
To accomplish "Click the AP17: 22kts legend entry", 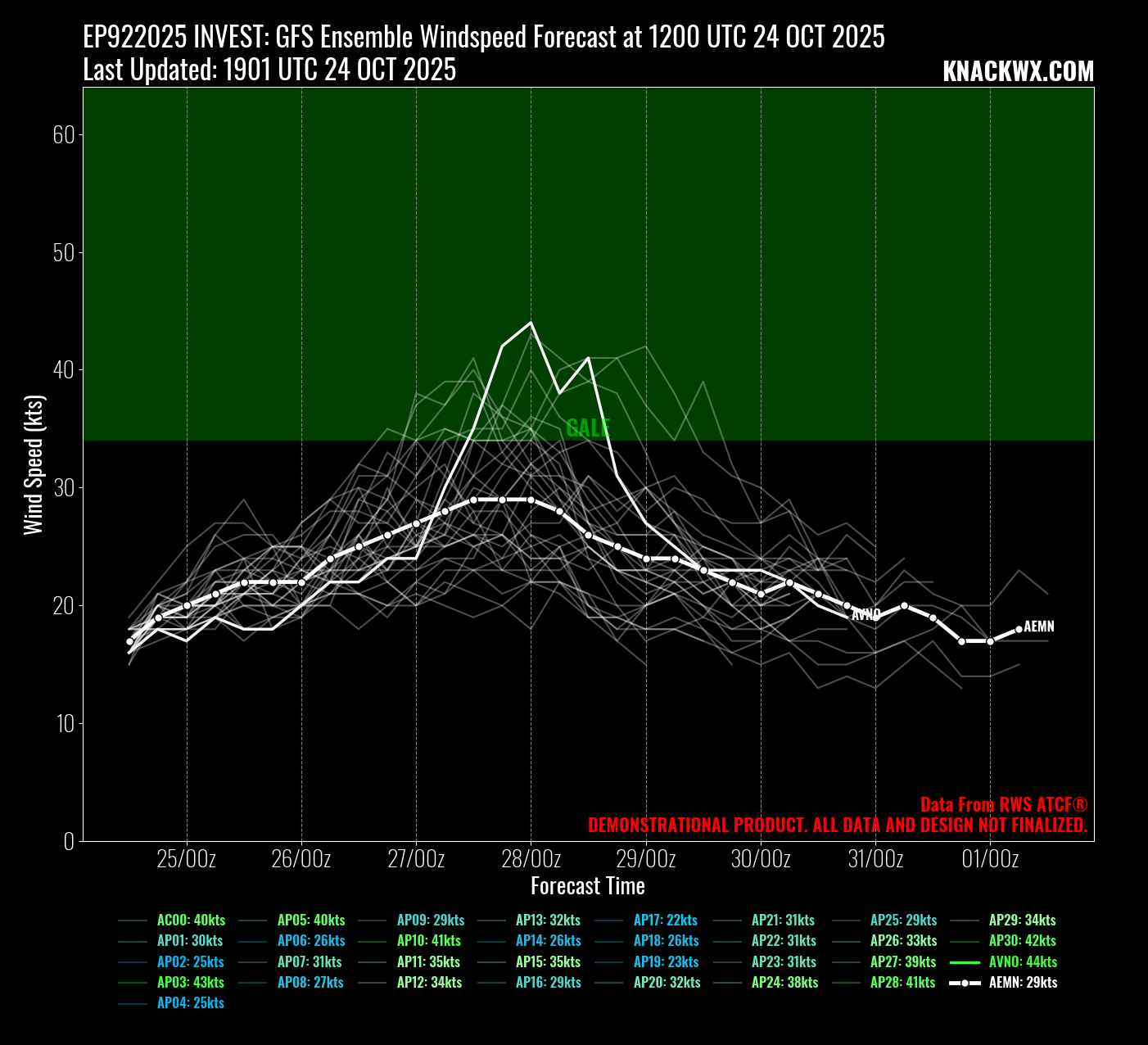I will click(x=666, y=920).
